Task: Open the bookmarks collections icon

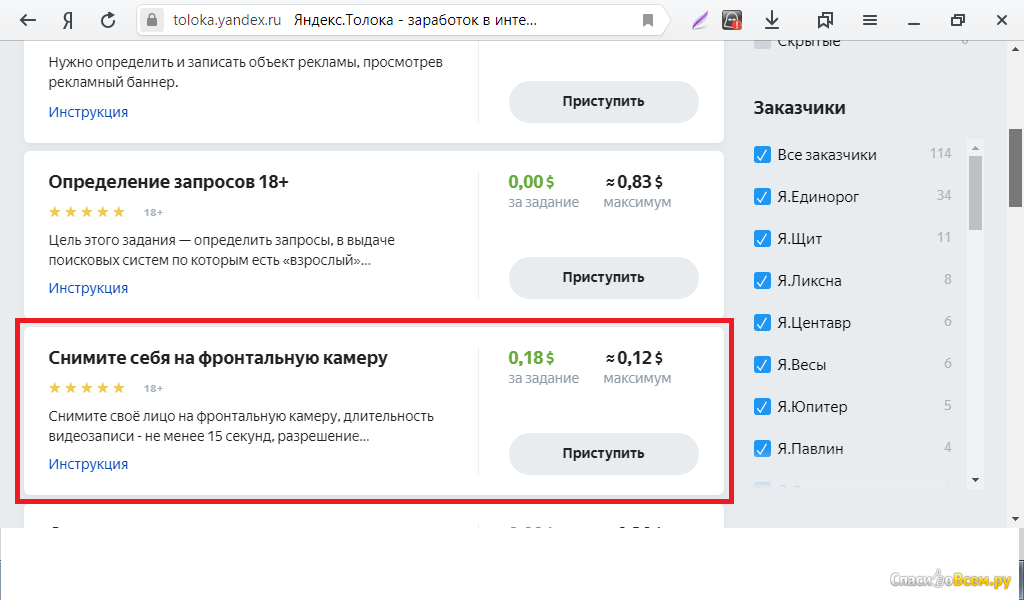Action: point(825,21)
